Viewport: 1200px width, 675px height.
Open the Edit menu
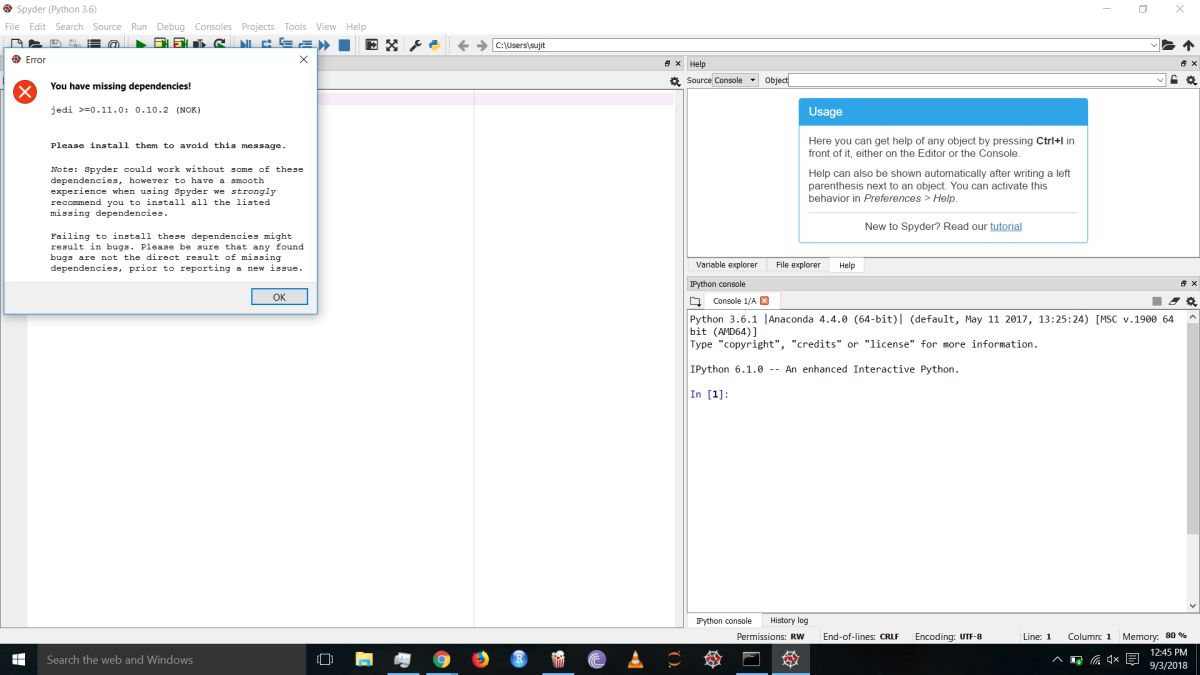pyautogui.click(x=37, y=27)
